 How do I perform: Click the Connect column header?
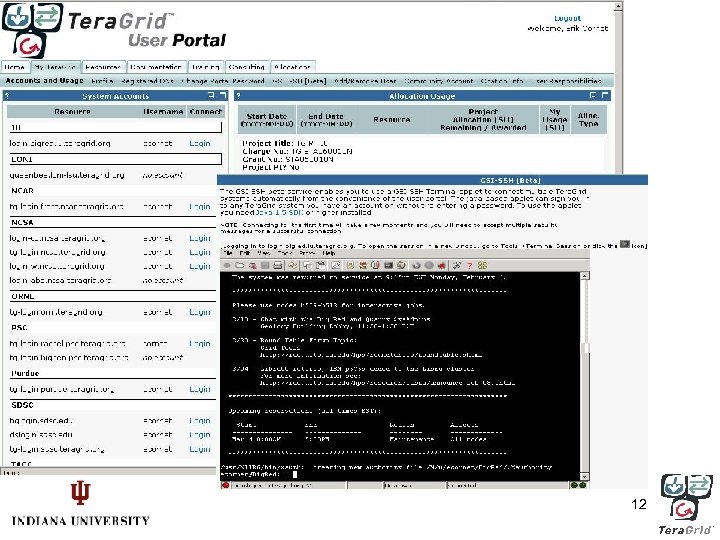click(205, 112)
